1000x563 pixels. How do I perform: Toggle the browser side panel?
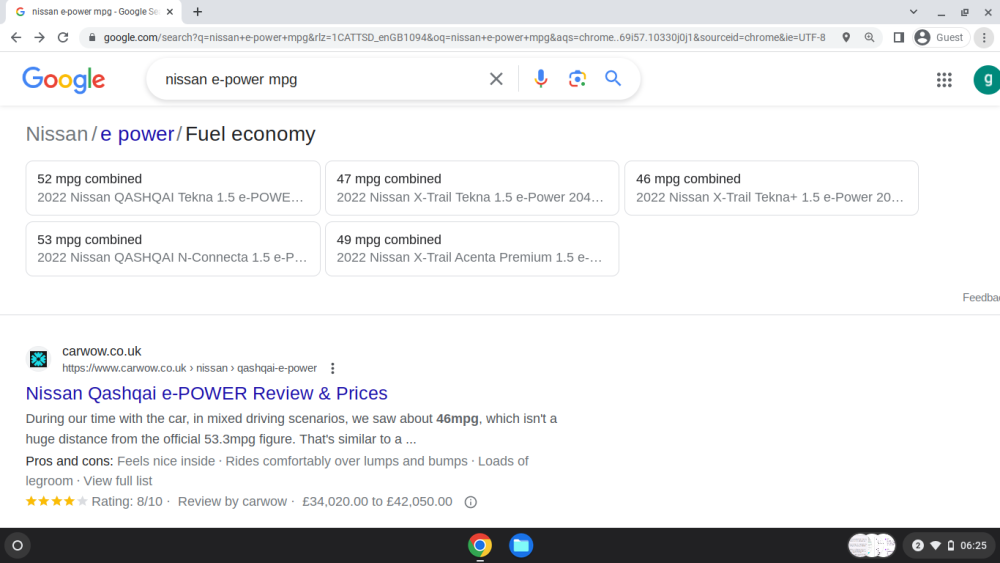click(x=899, y=38)
